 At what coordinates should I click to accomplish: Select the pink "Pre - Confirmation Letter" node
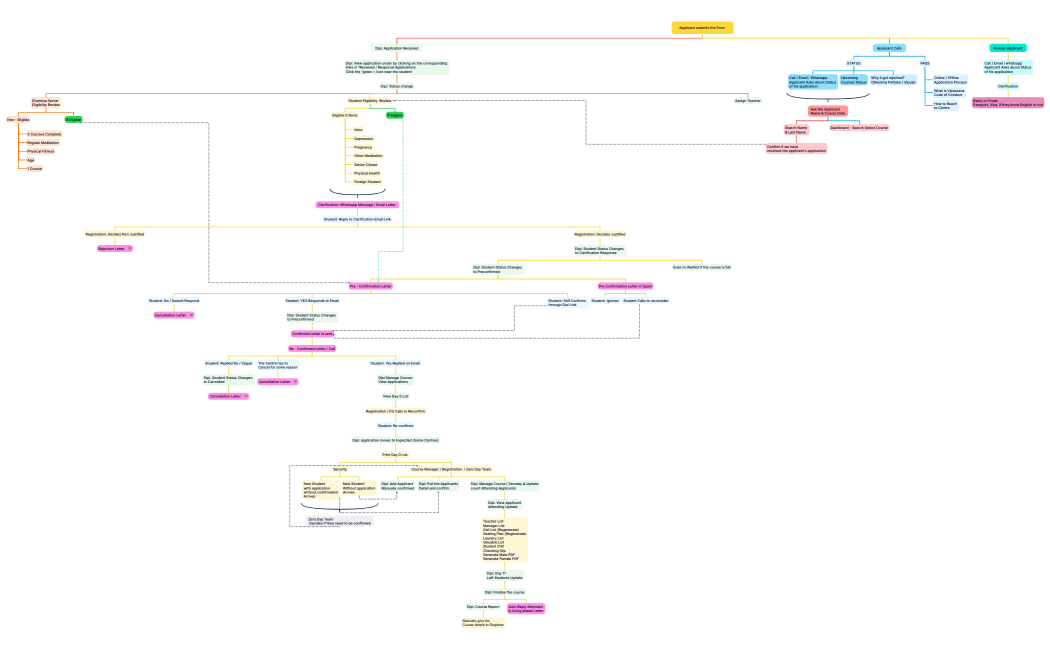(x=370, y=286)
